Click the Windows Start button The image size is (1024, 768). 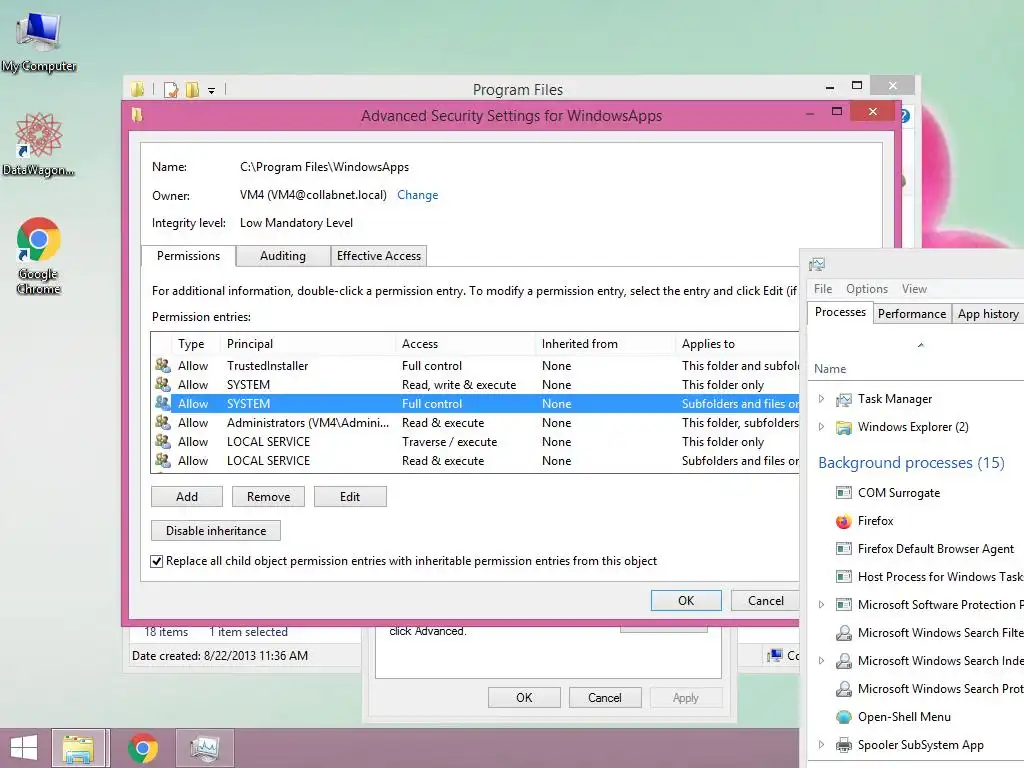24,748
